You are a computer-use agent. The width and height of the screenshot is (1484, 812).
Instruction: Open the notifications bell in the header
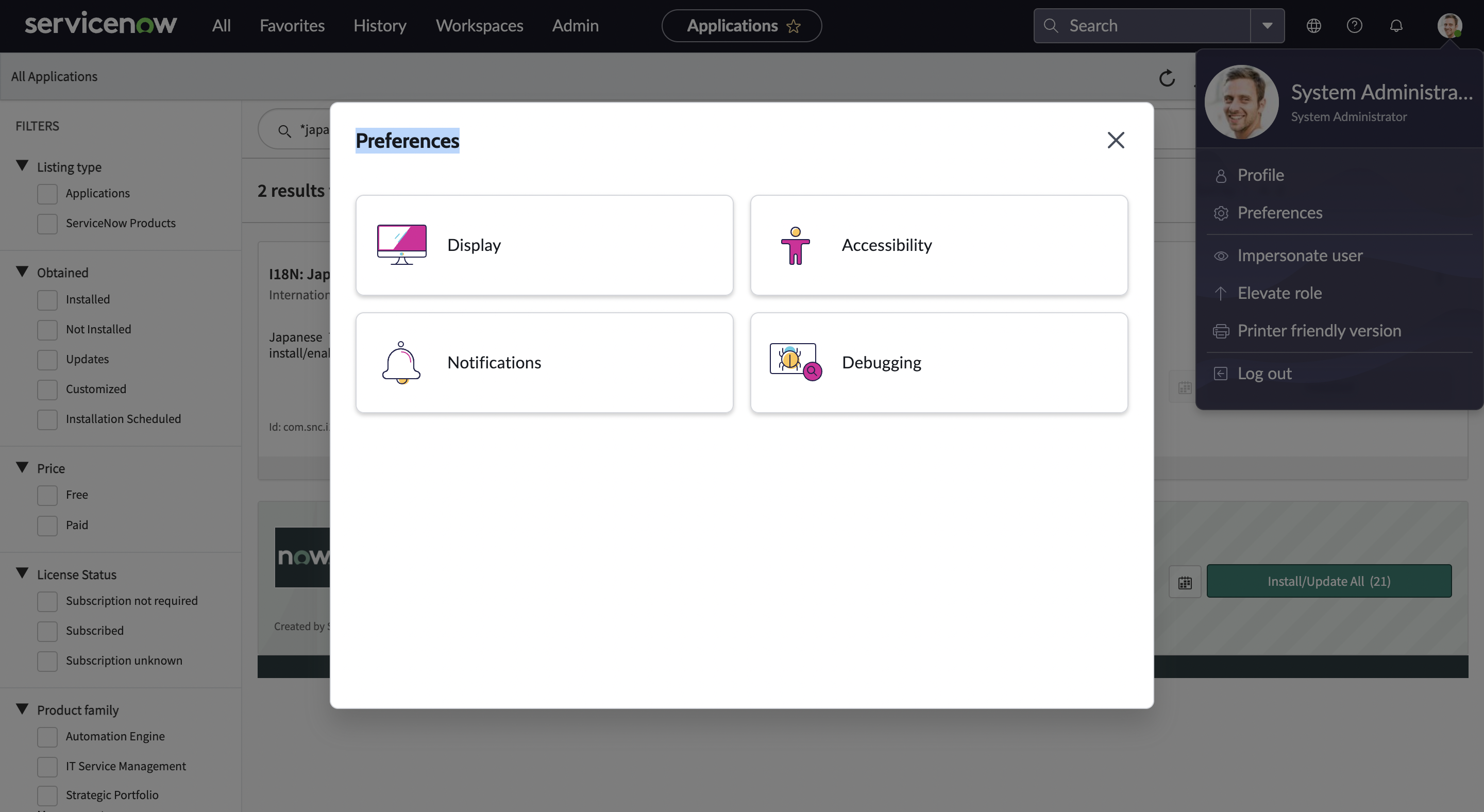click(x=1396, y=26)
